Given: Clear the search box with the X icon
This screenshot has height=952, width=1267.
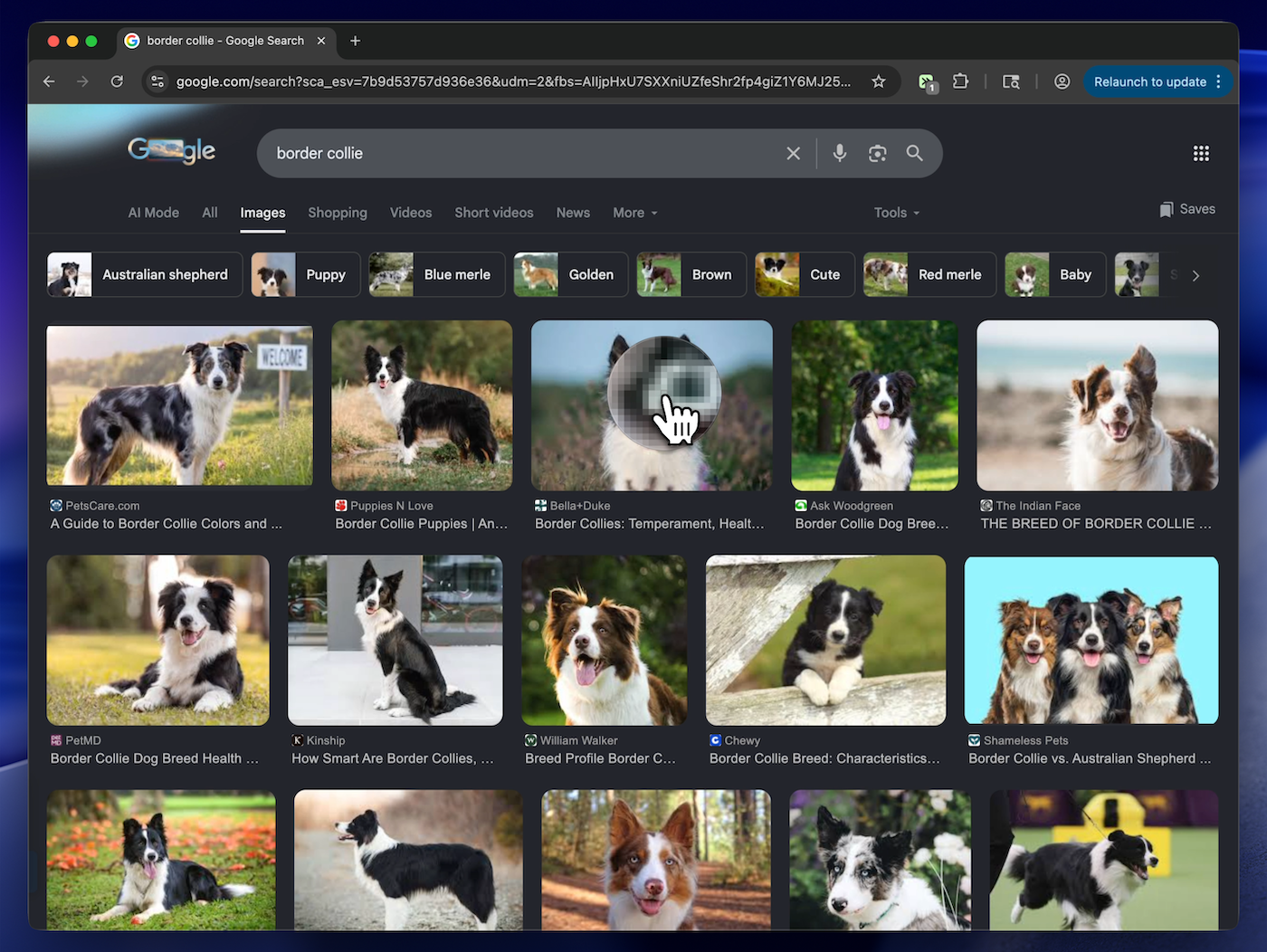Looking at the screenshot, I should (x=793, y=154).
